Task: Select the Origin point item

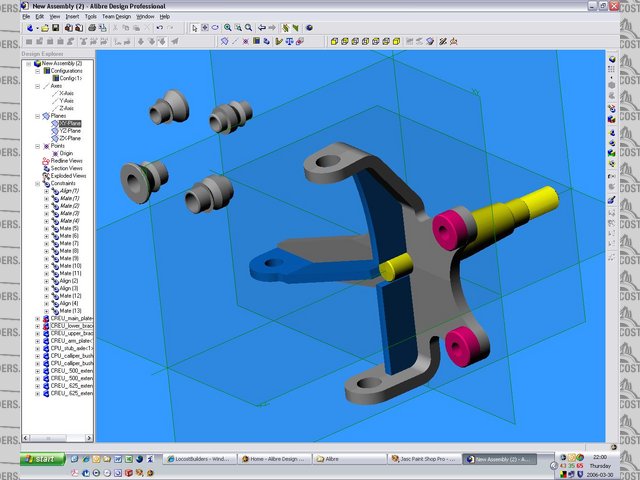Action: pyautogui.click(x=66, y=153)
